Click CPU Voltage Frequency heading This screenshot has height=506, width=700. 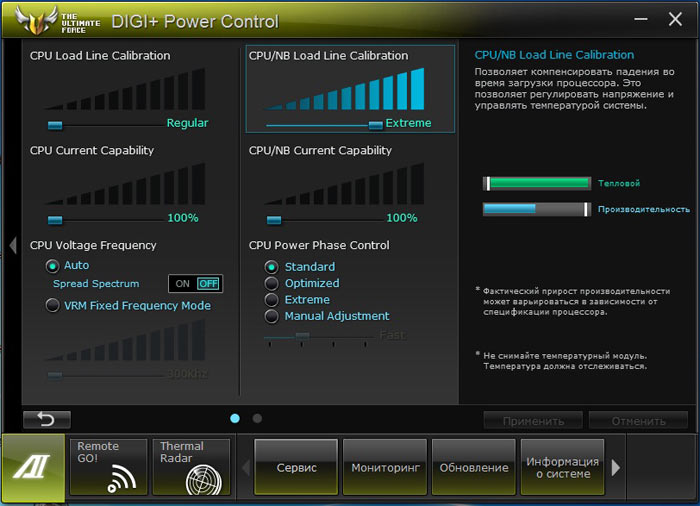(93, 245)
